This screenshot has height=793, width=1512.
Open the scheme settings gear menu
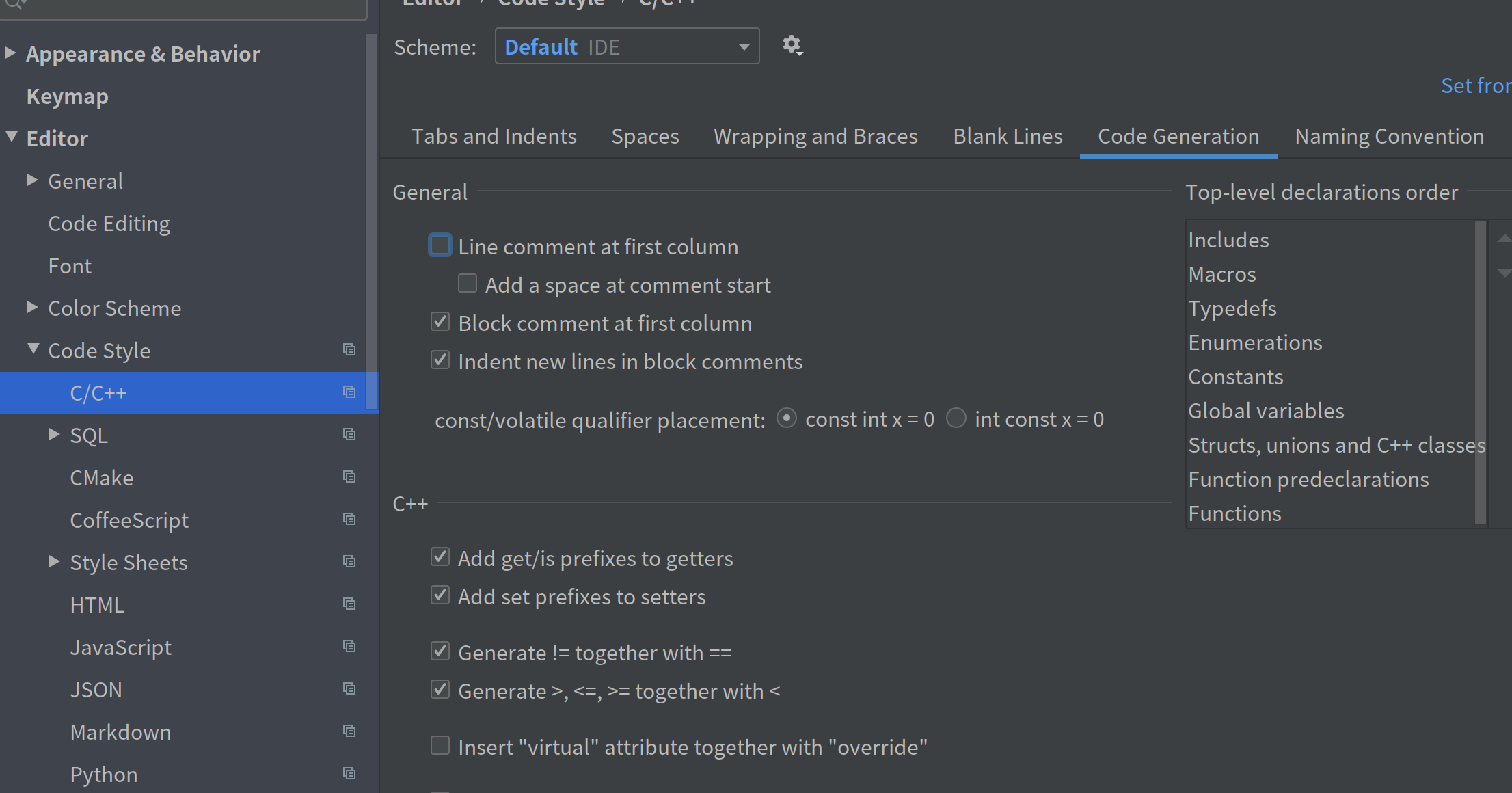(x=792, y=45)
